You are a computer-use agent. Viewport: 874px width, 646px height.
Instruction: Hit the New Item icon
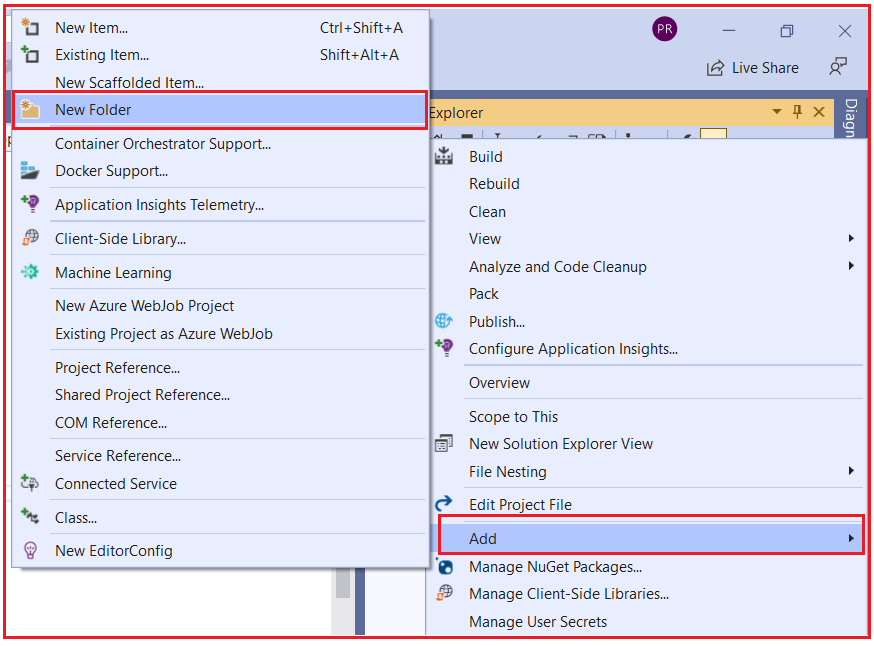pos(30,27)
